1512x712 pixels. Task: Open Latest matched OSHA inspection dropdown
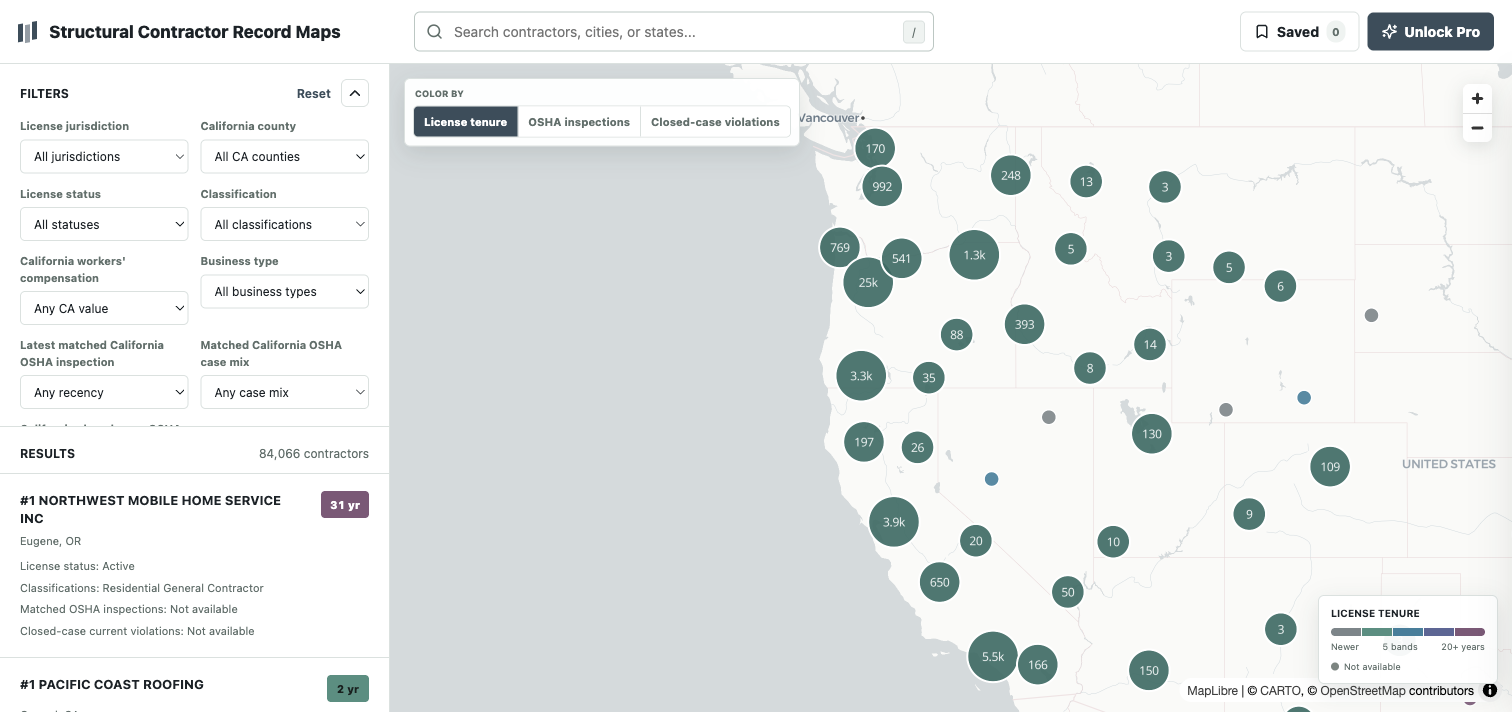point(104,393)
